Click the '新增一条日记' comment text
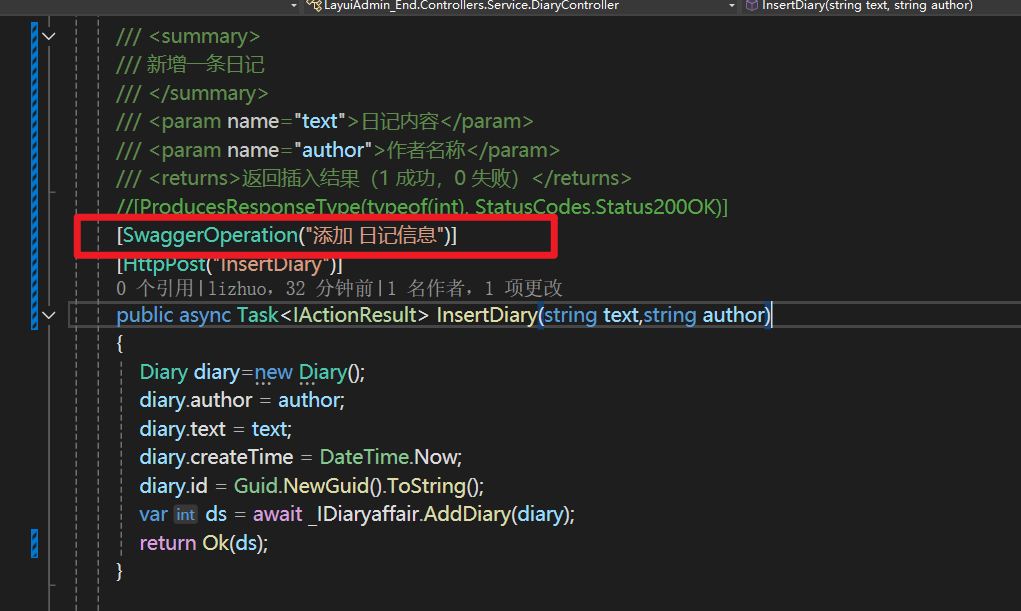The image size is (1021, 611). tap(205, 64)
